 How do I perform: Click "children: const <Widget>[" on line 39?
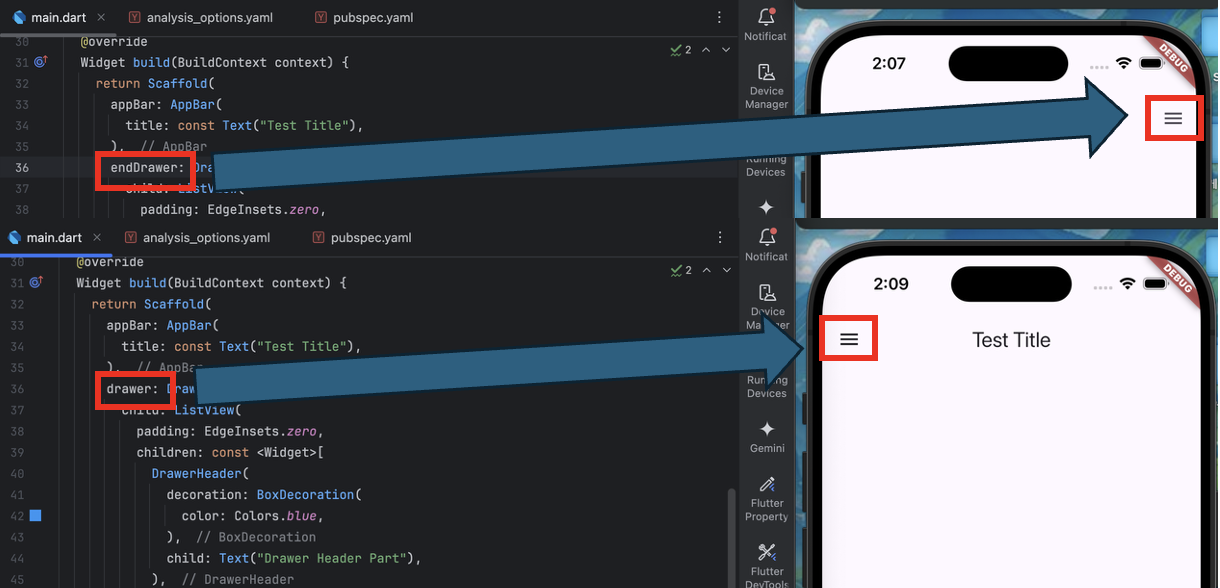tap(230, 452)
